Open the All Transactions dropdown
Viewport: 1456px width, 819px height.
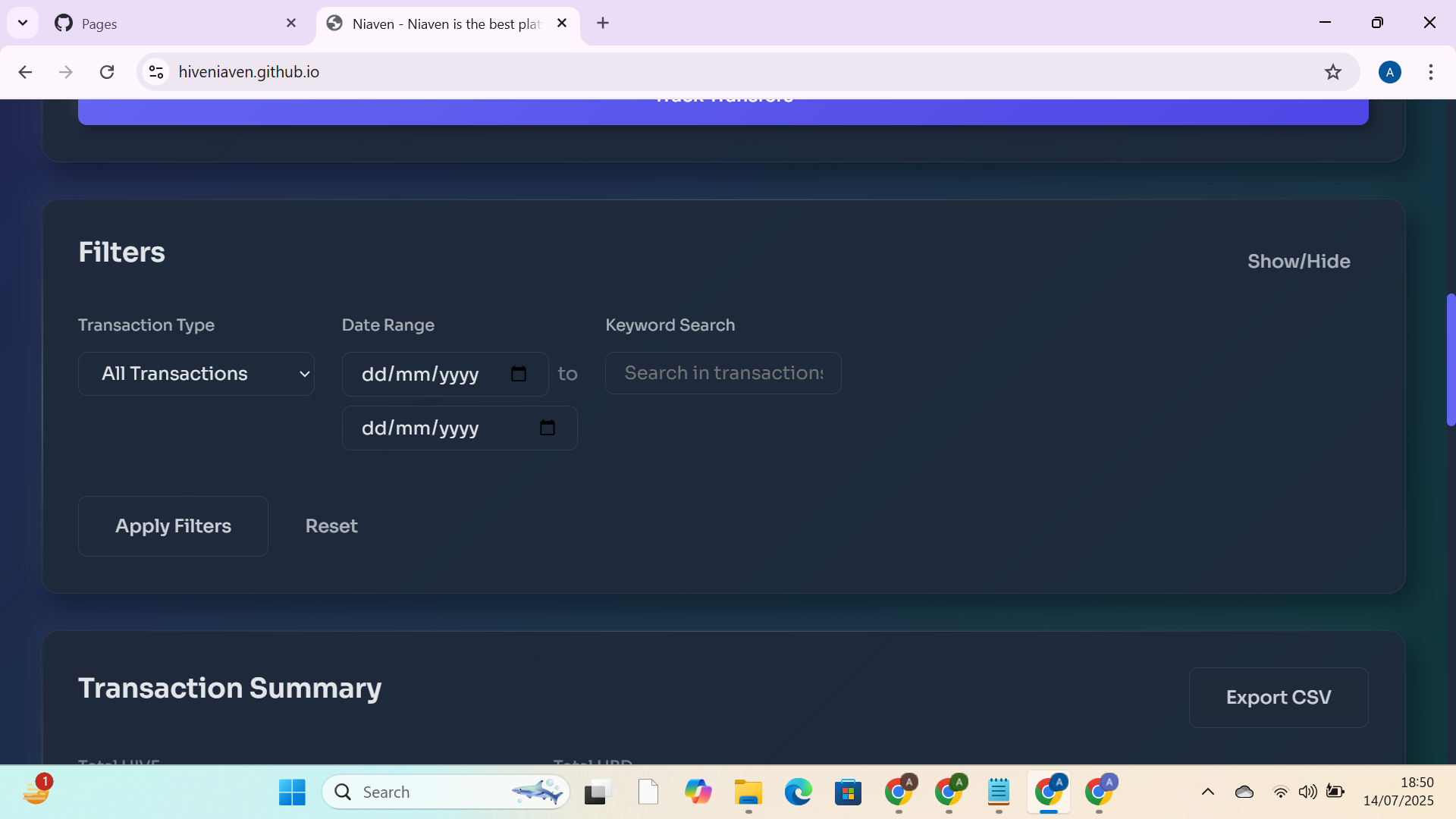click(196, 374)
